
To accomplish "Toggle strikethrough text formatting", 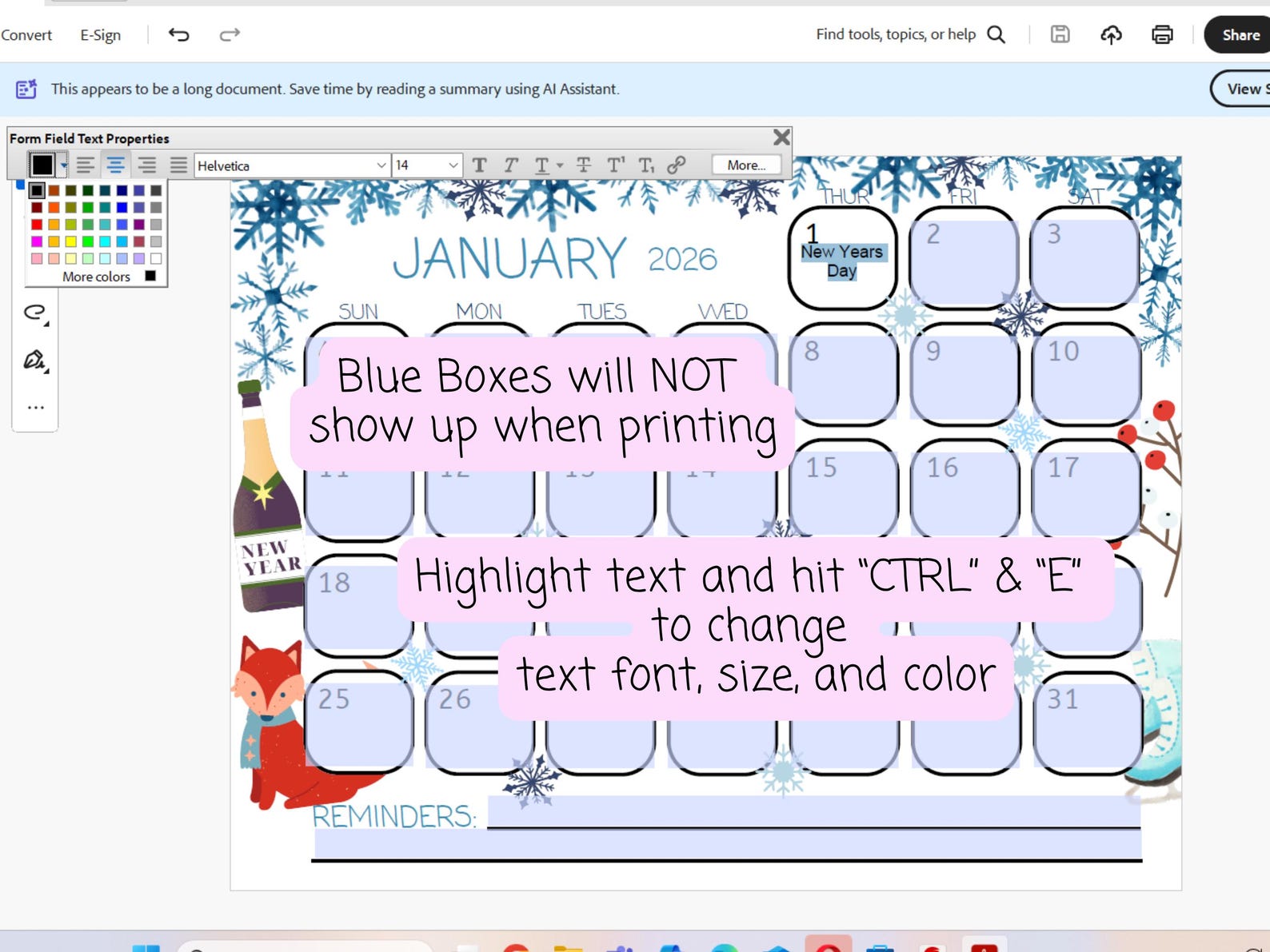I will tap(583, 165).
